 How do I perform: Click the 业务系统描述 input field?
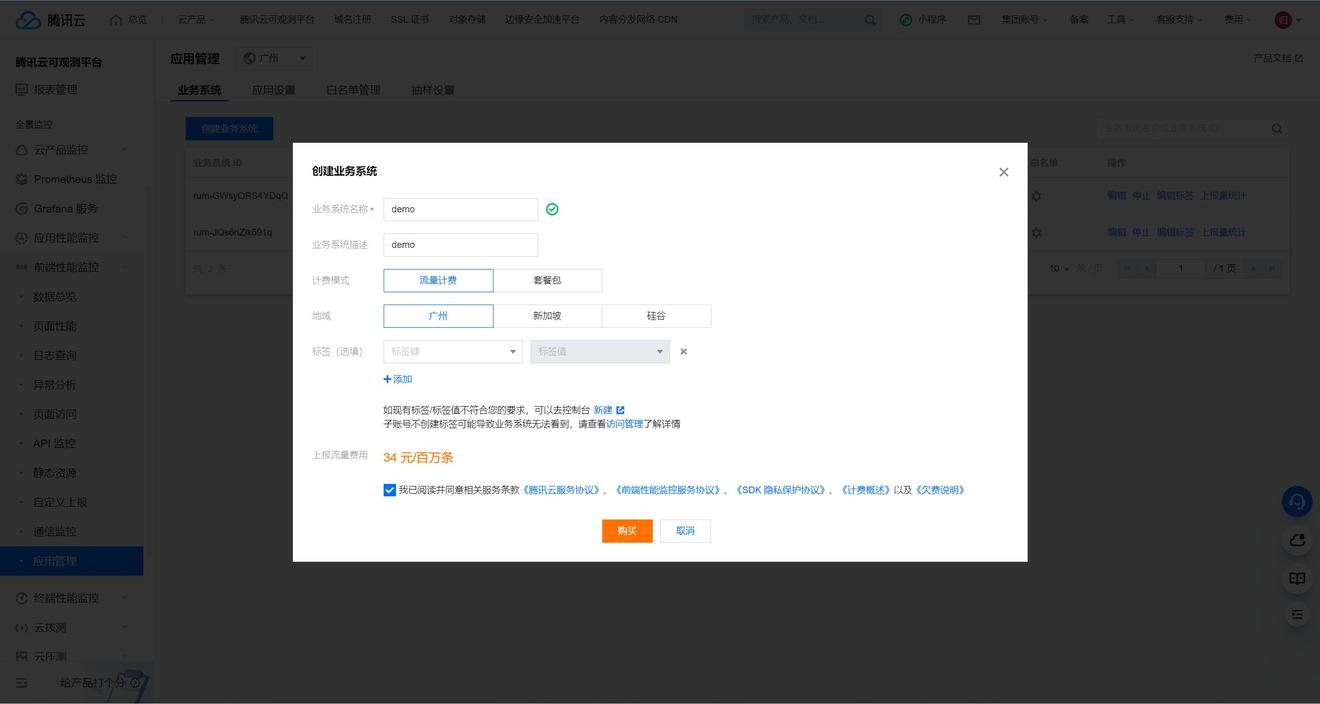tap(460, 245)
